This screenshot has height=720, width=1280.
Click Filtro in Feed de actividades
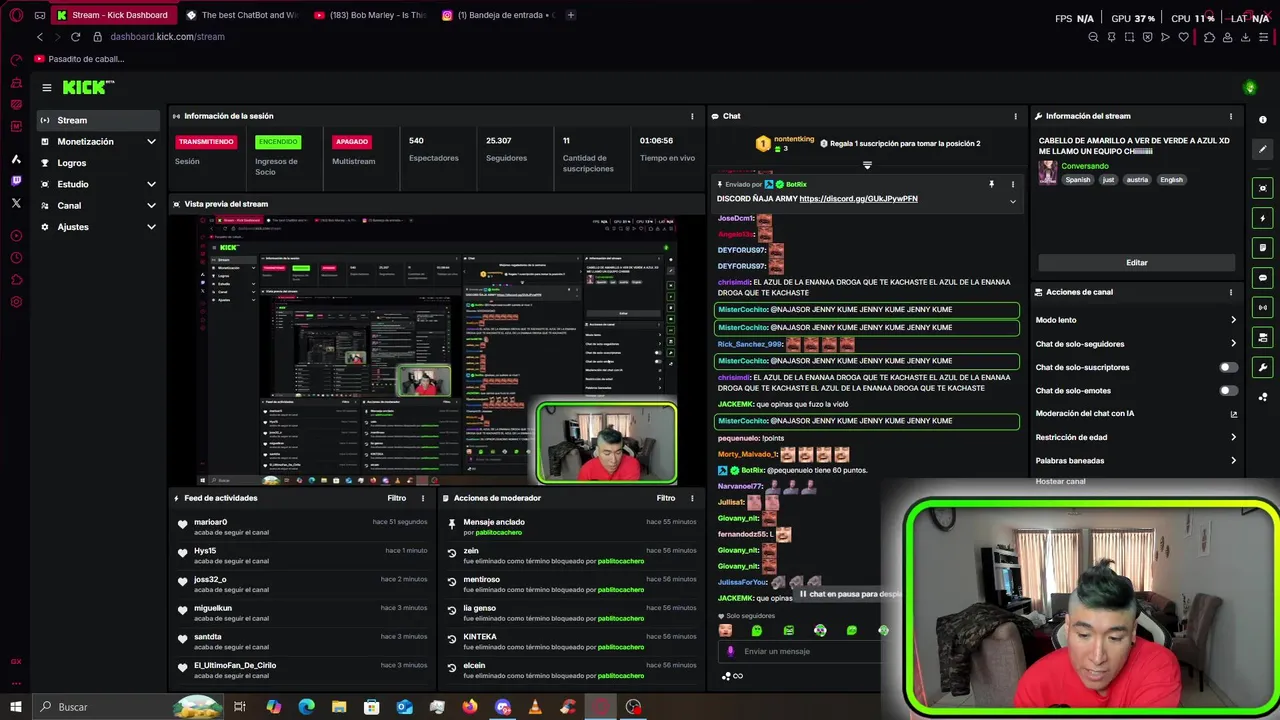(396, 498)
